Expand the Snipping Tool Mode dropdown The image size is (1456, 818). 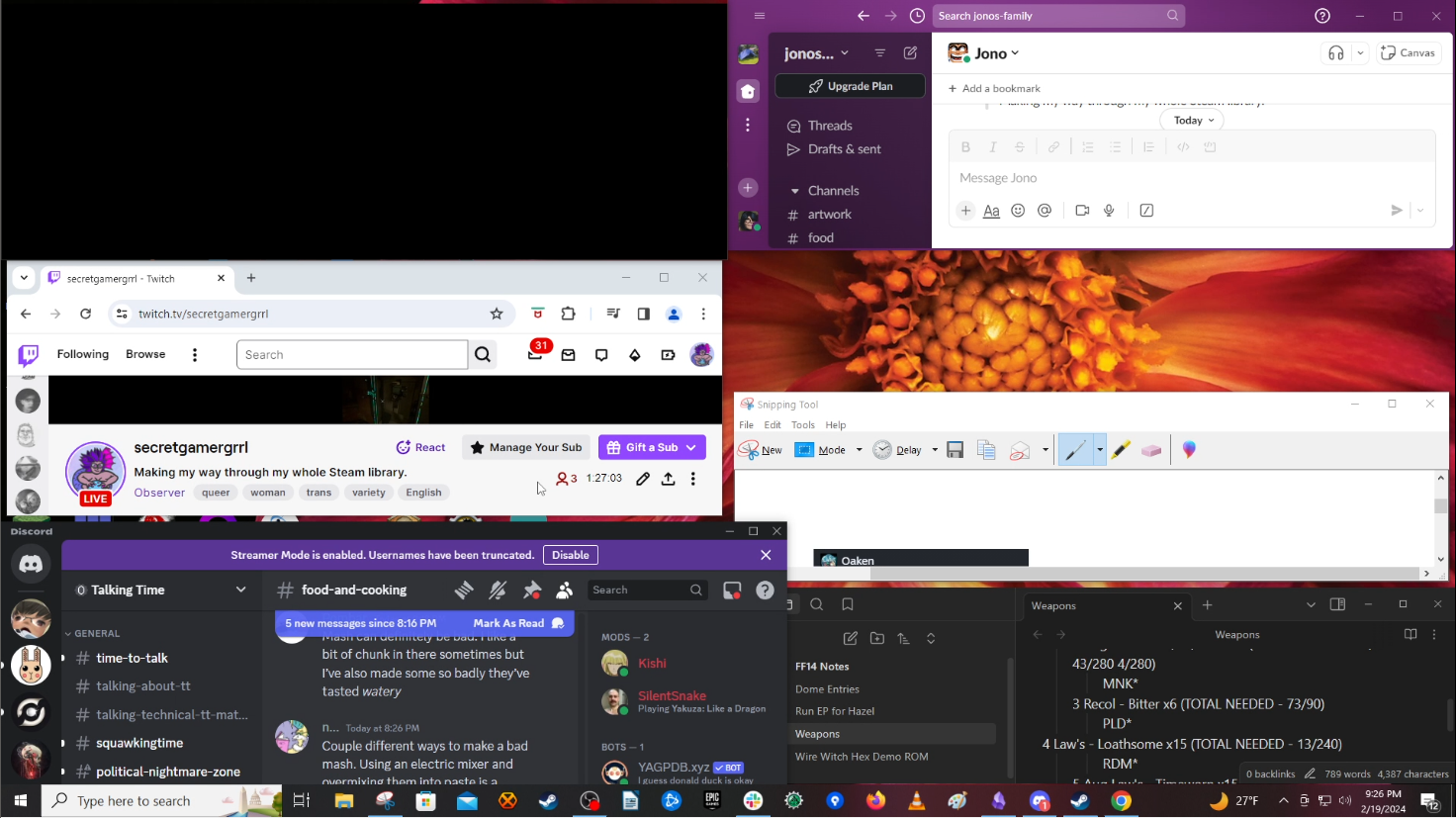859,450
